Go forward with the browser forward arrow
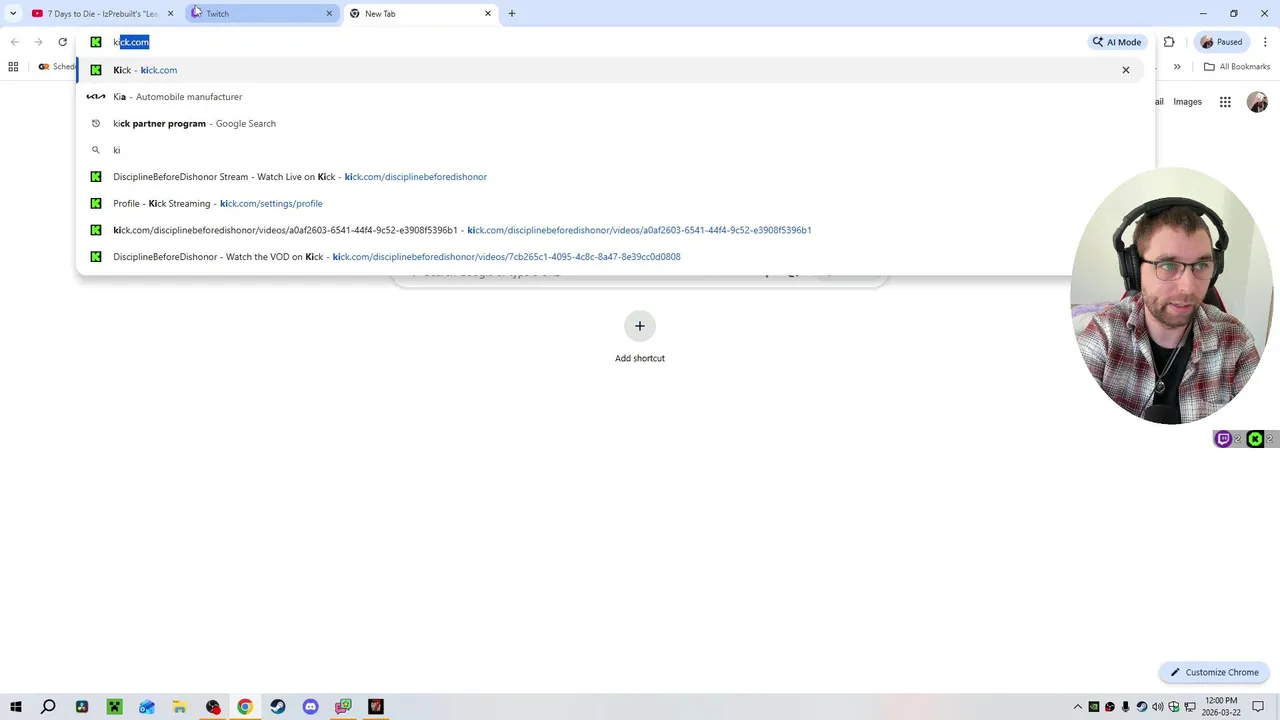Image resolution: width=1280 pixels, height=720 pixels. tap(38, 42)
